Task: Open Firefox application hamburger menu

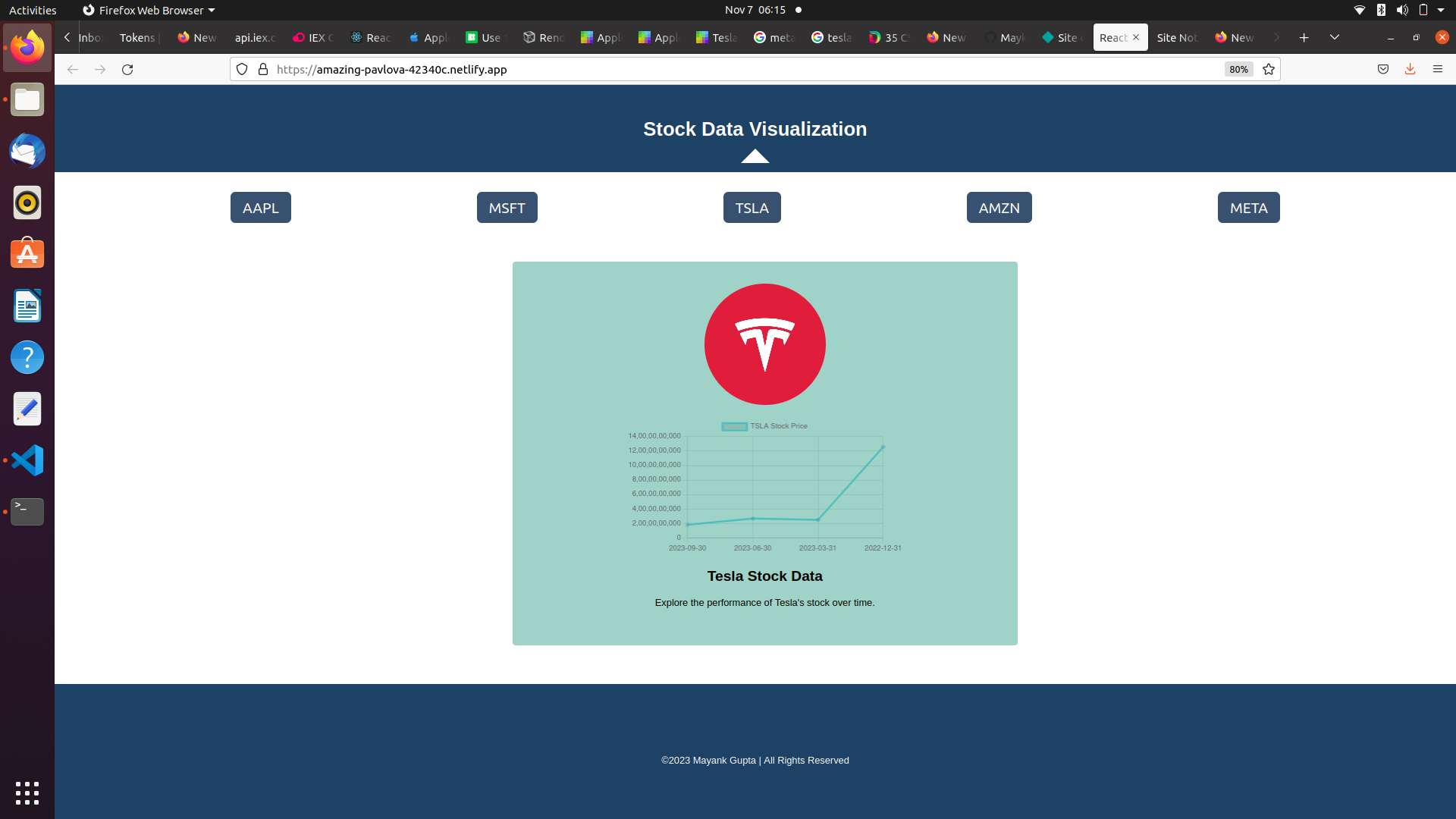Action: pyautogui.click(x=1437, y=69)
